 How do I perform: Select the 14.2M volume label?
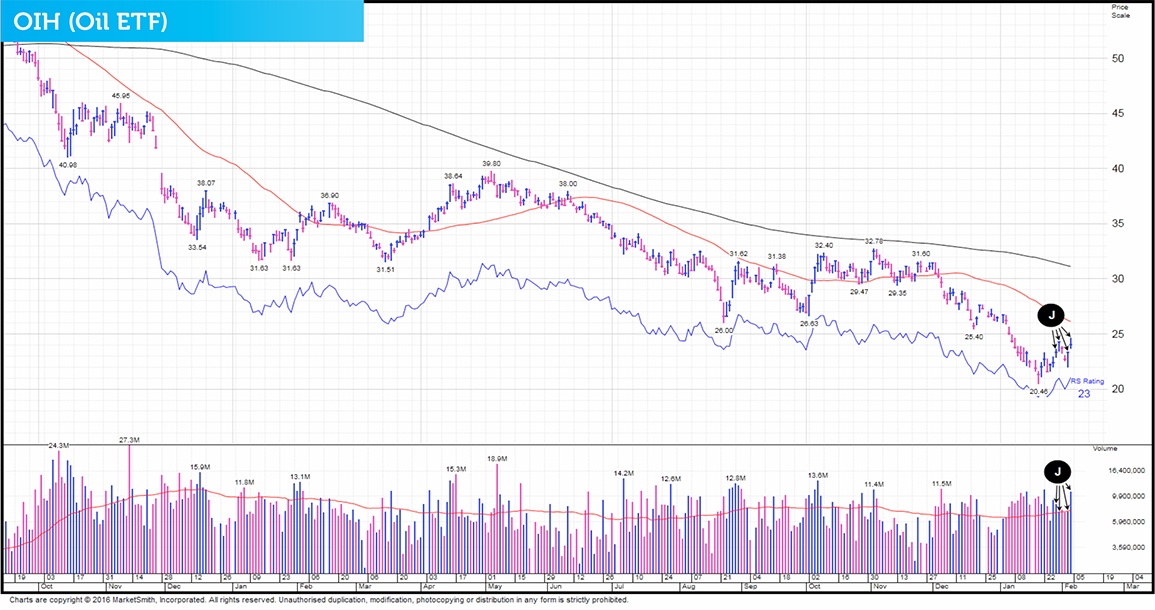(x=624, y=473)
